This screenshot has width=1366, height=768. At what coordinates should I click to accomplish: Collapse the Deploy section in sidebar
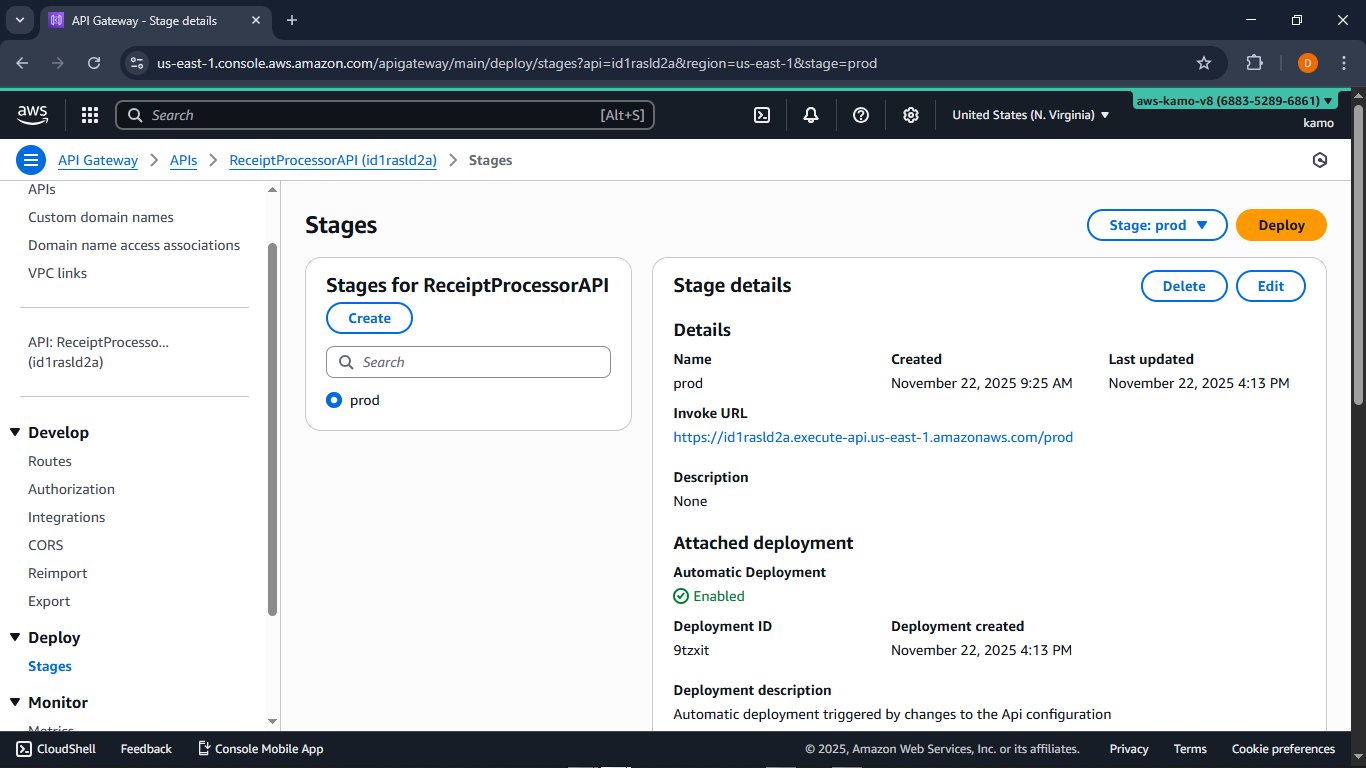coord(15,637)
